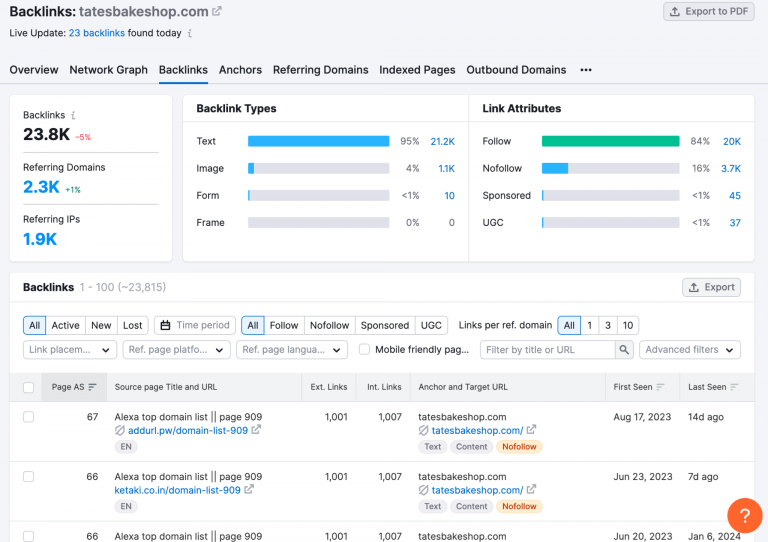768x542 pixels.
Task: Select the ketaki.co.in row checkbox
Action: click(x=28, y=476)
